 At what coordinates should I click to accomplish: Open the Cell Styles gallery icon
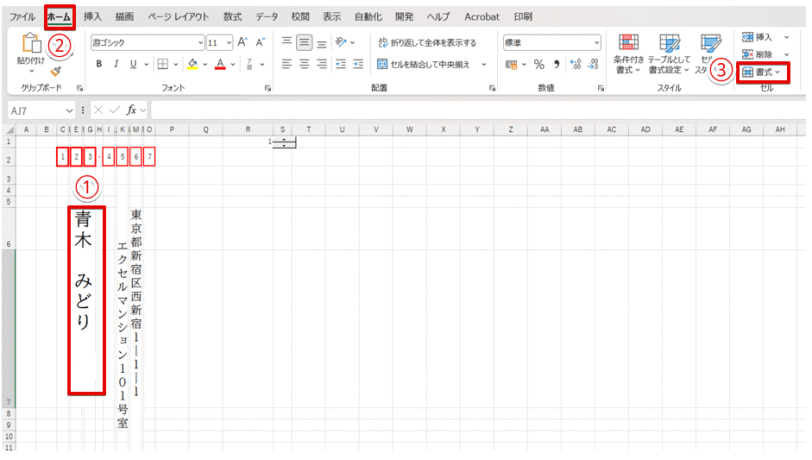click(x=709, y=45)
